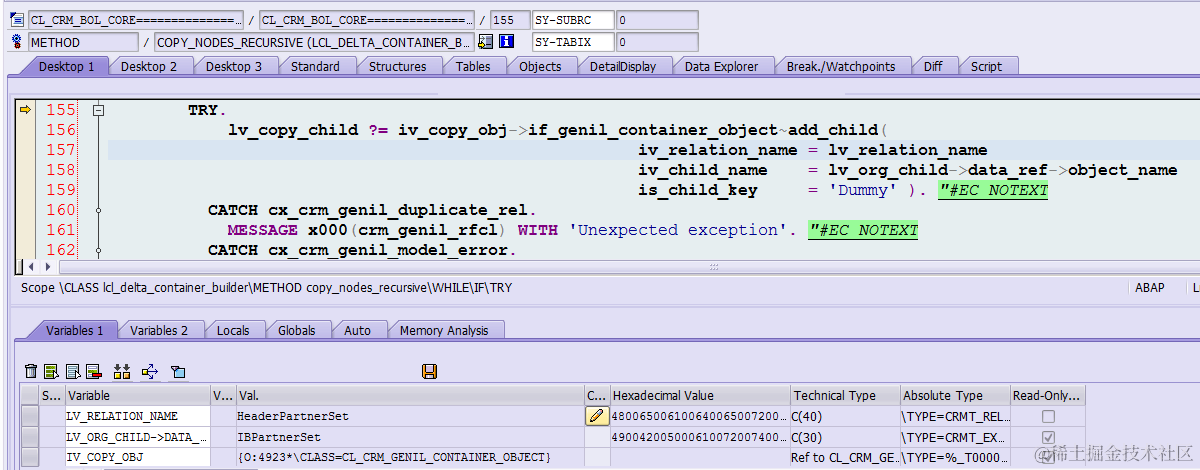The image size is (1200, 470).
Task: Click line number 160 in the editor margin
Action: pos(61,210)
